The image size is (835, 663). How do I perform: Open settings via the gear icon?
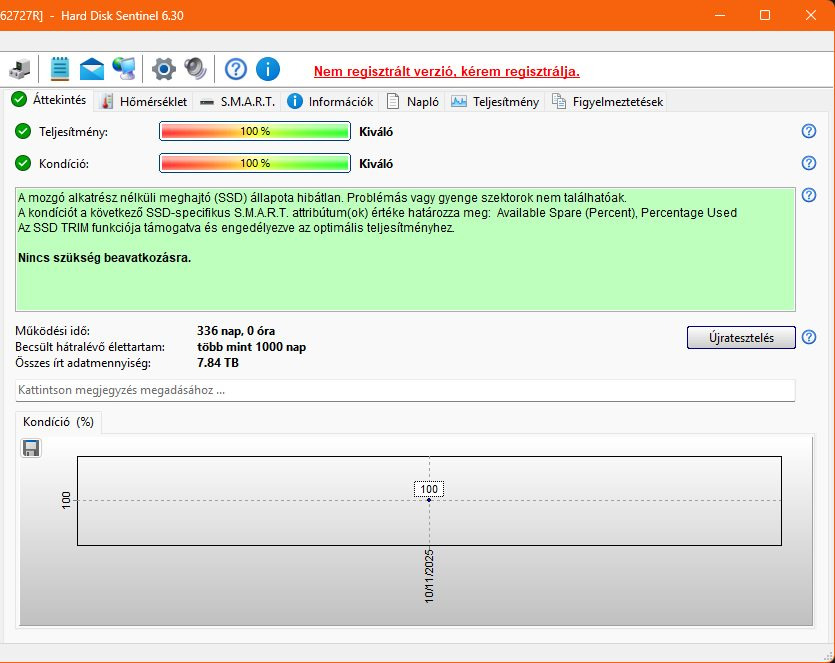(x=163, y=69)
